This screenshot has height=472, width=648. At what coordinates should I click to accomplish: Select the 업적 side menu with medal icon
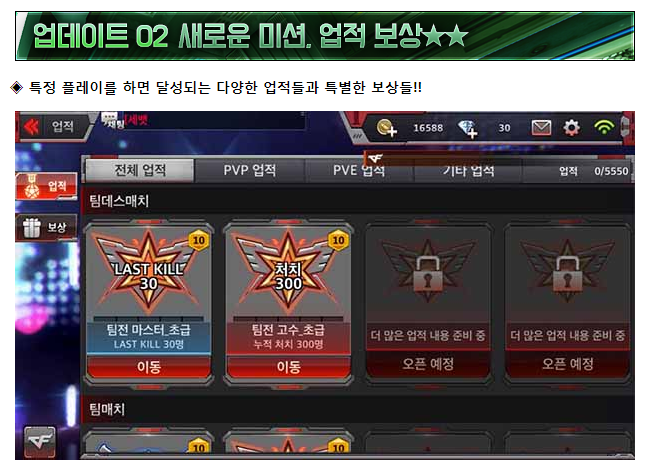click(46, 186)
